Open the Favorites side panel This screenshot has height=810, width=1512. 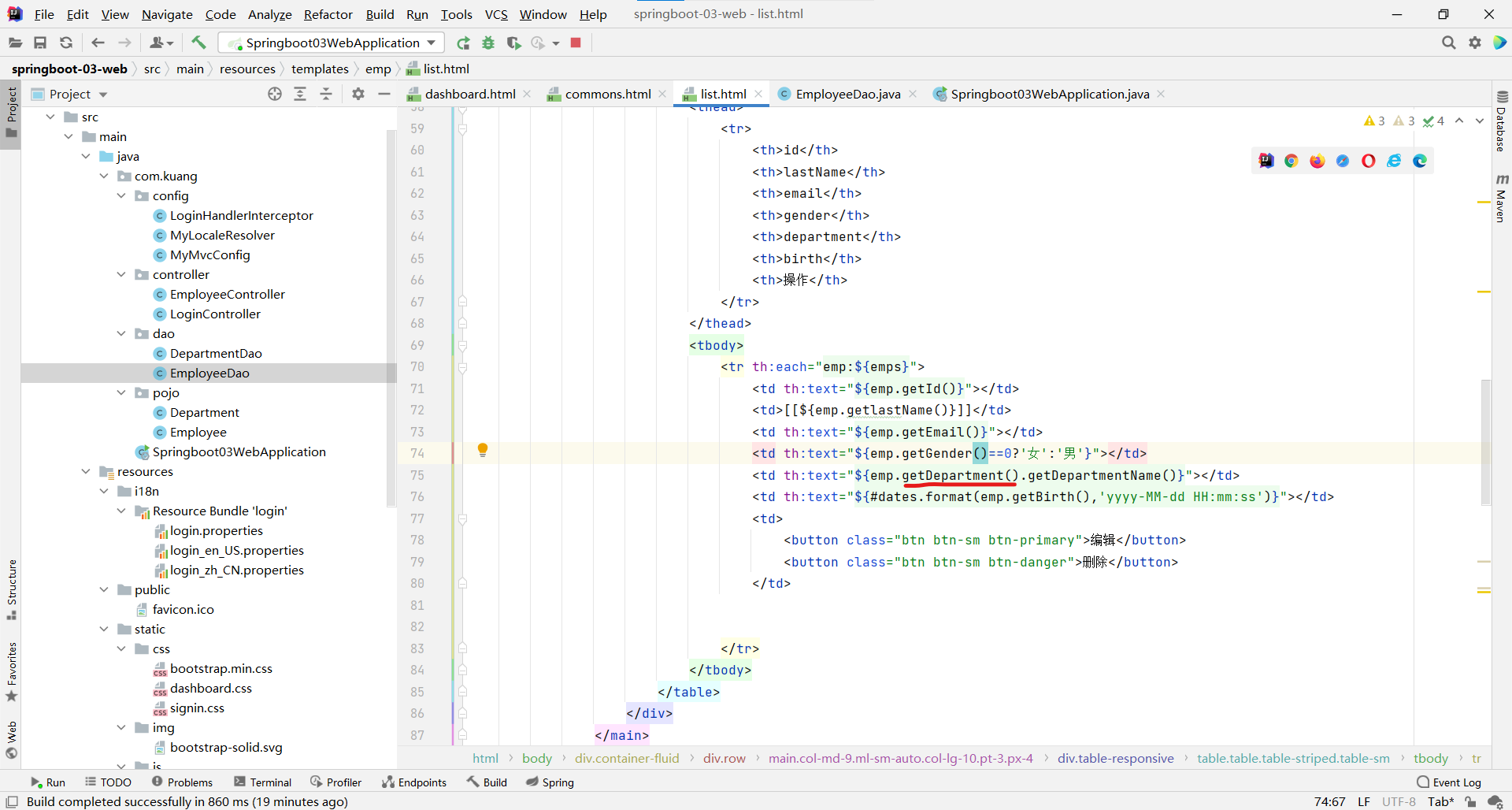pos(11,671)
